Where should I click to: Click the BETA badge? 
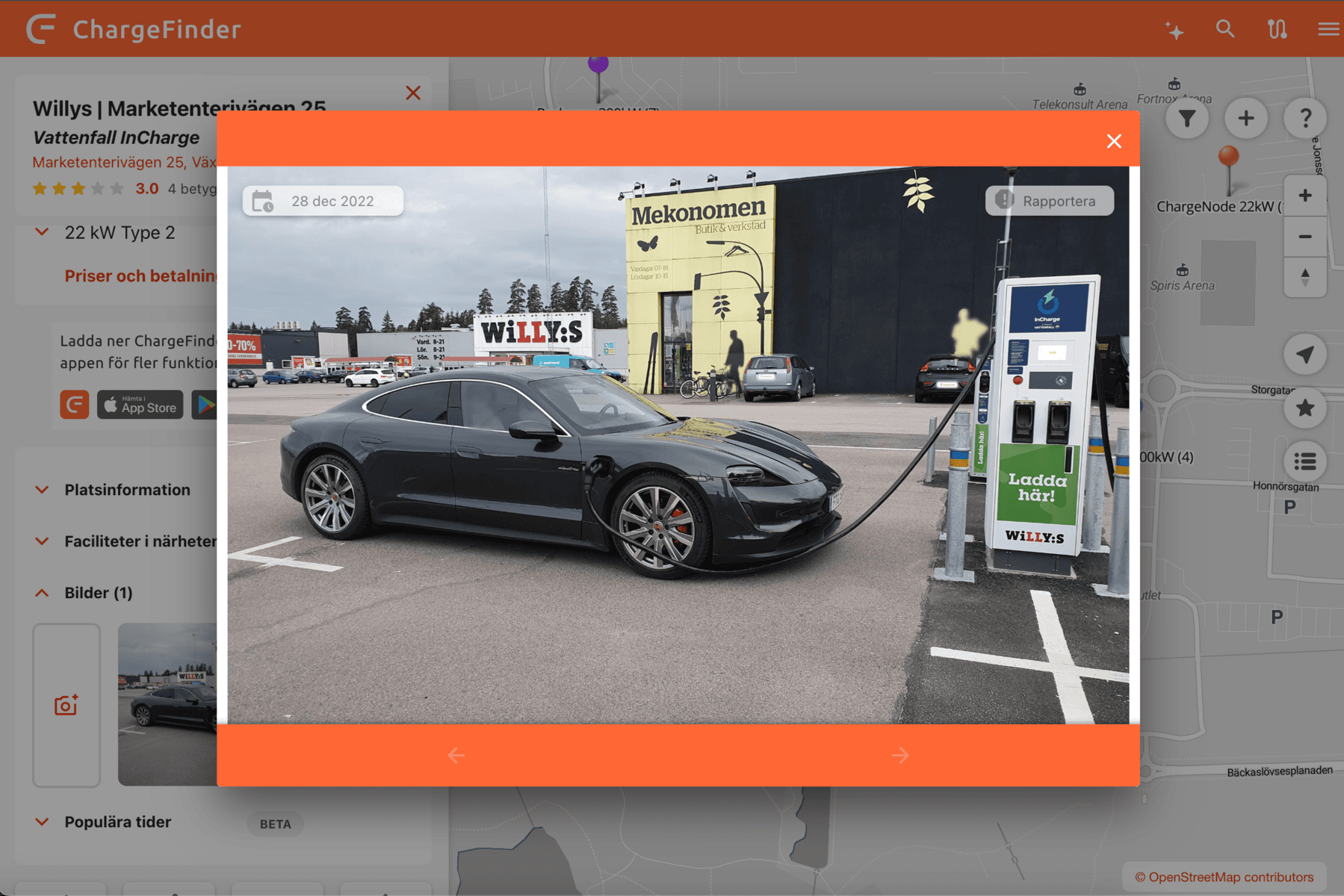(x=276, y=824)
